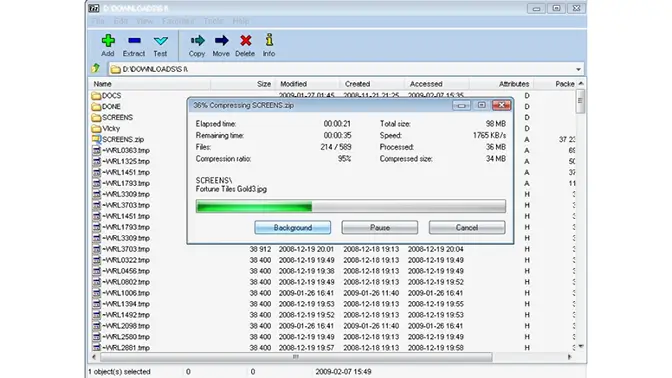
Task: Click the size value 38 912
Action: 260,249
